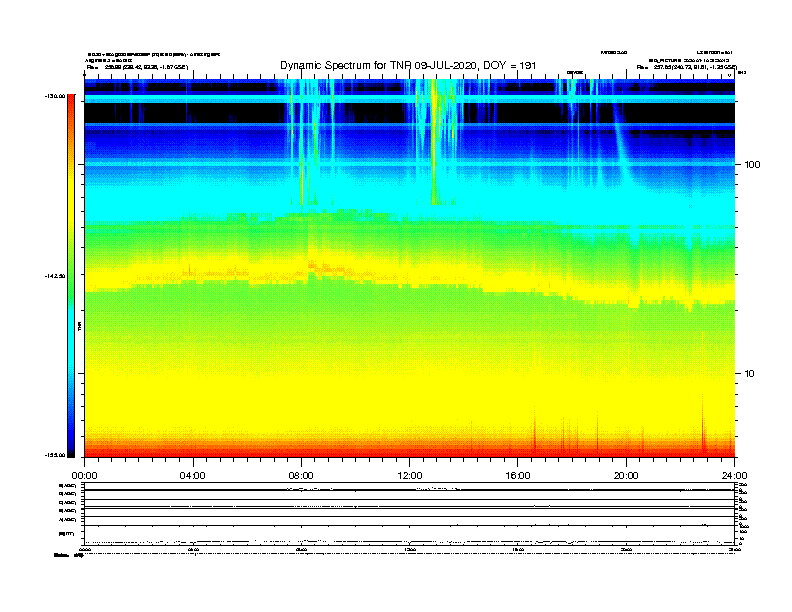The width and height of the screenshot is (792, 612).
Task: Click the 20:00 time axis label
Action: 626,476
